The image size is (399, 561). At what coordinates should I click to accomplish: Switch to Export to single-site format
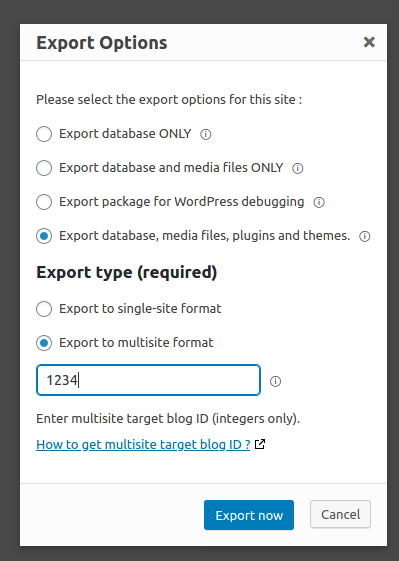point(44,309)
